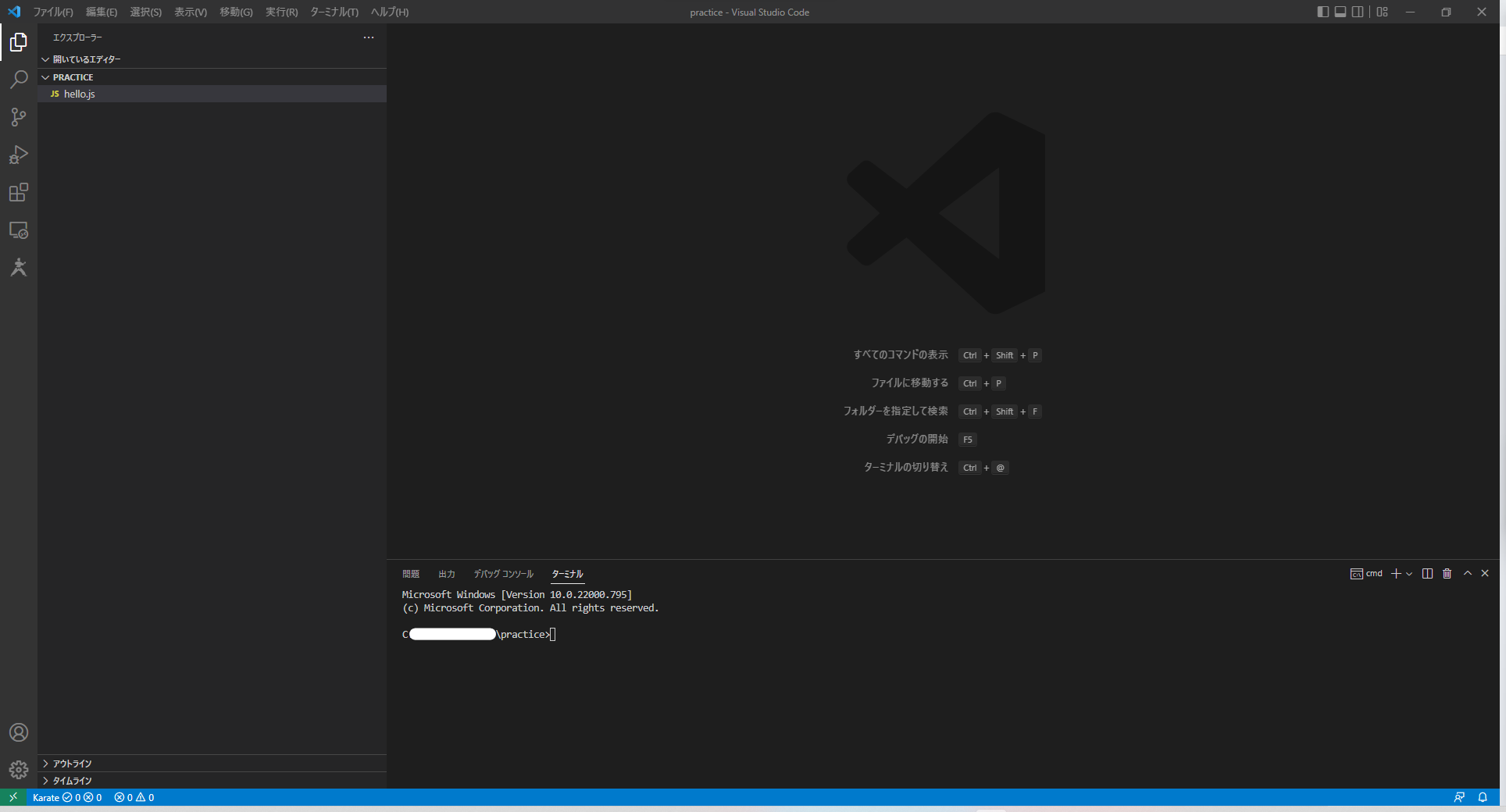Open the ターミナル(T) menu

tap(334, 12)
